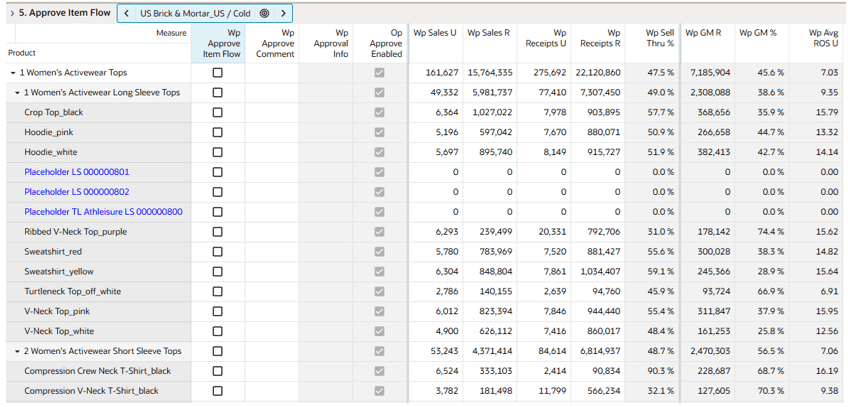Select the Wp GM % column header

tap(762, 43)
